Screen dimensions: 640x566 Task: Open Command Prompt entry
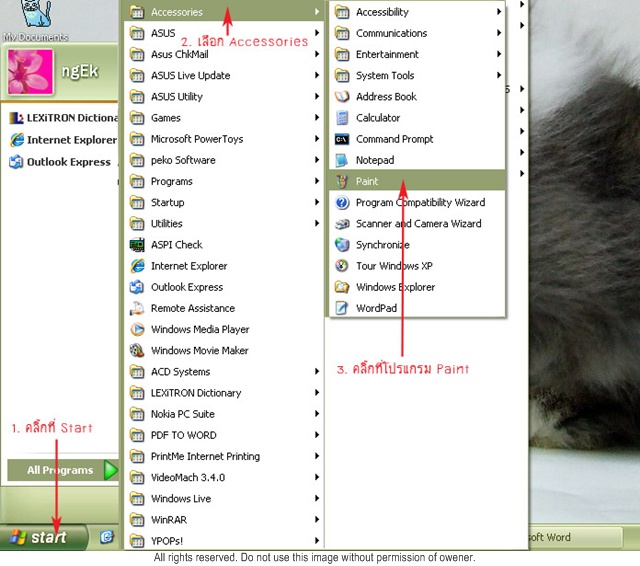[417, 139]
